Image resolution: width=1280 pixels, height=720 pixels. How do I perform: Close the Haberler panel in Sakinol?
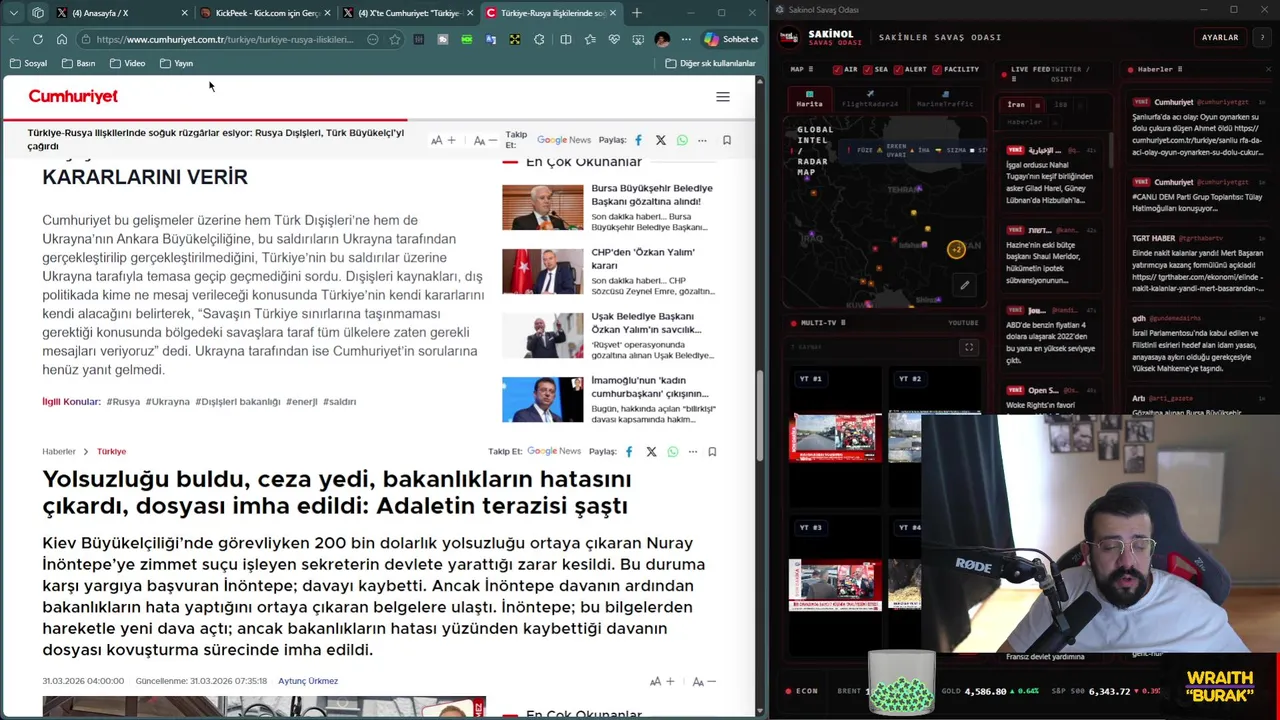coord(1268,69)
